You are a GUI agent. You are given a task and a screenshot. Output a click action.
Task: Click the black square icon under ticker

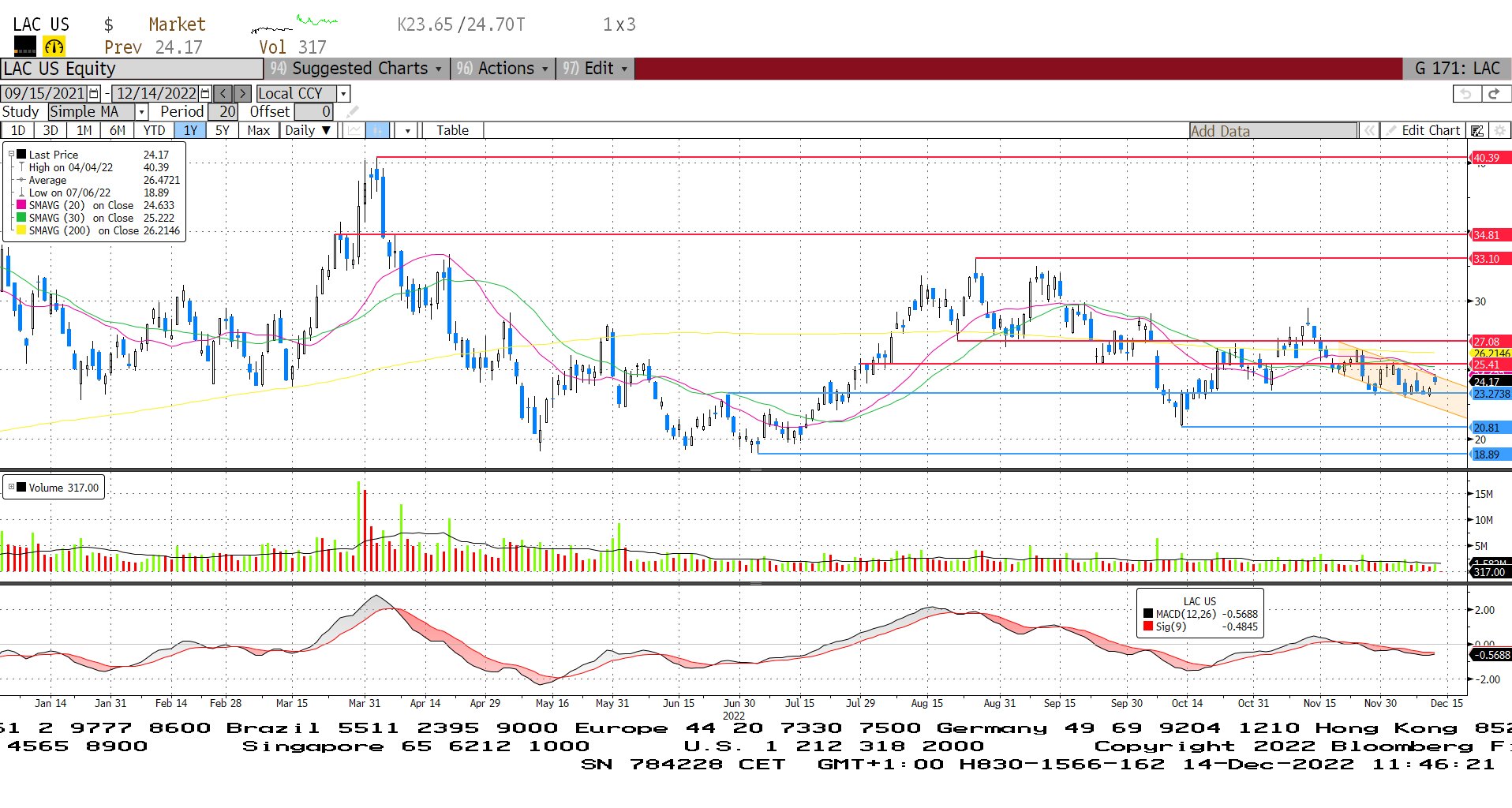click(x=25, y=46)
